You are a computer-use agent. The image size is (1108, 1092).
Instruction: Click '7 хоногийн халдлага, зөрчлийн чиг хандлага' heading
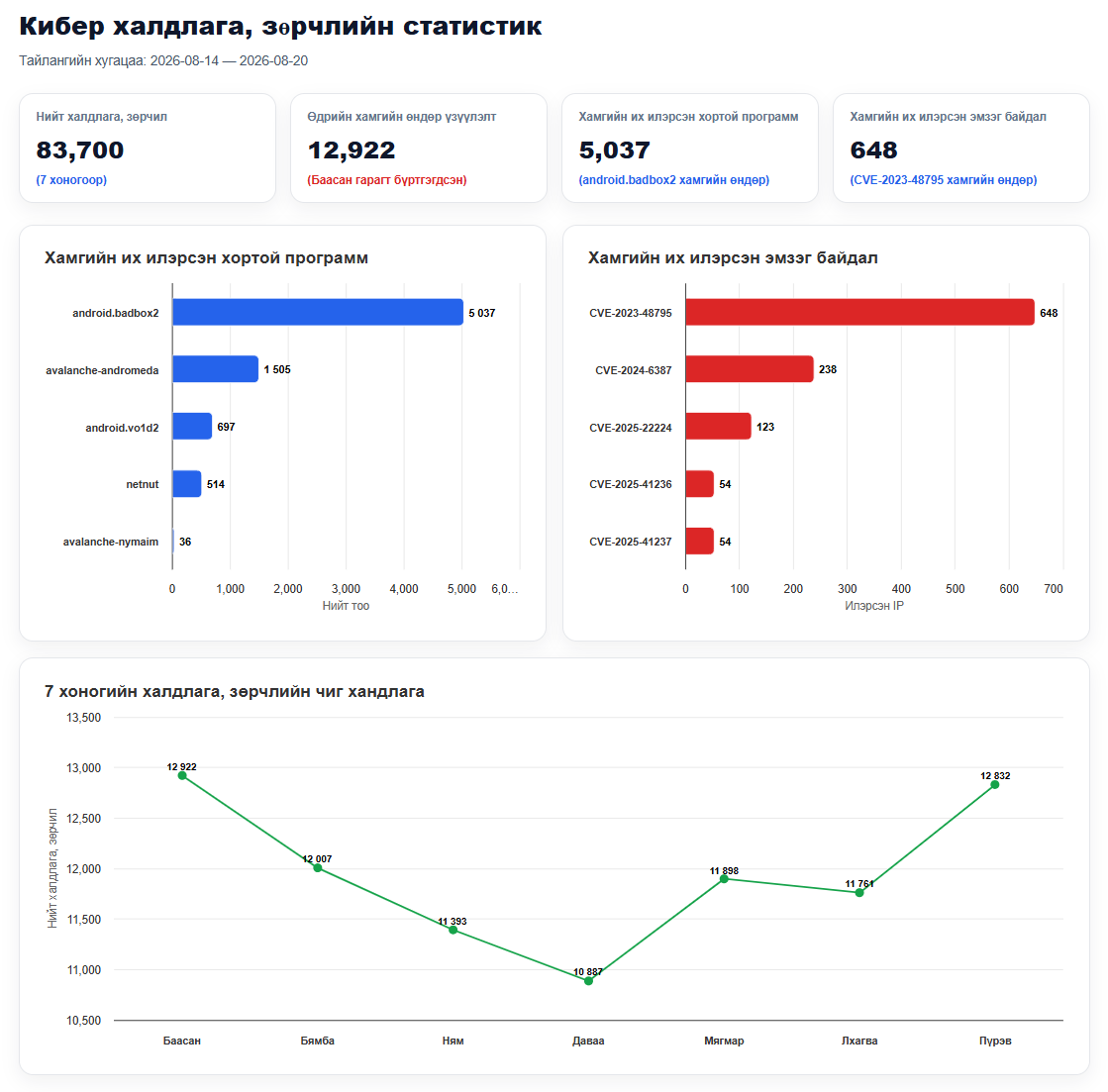235,691
